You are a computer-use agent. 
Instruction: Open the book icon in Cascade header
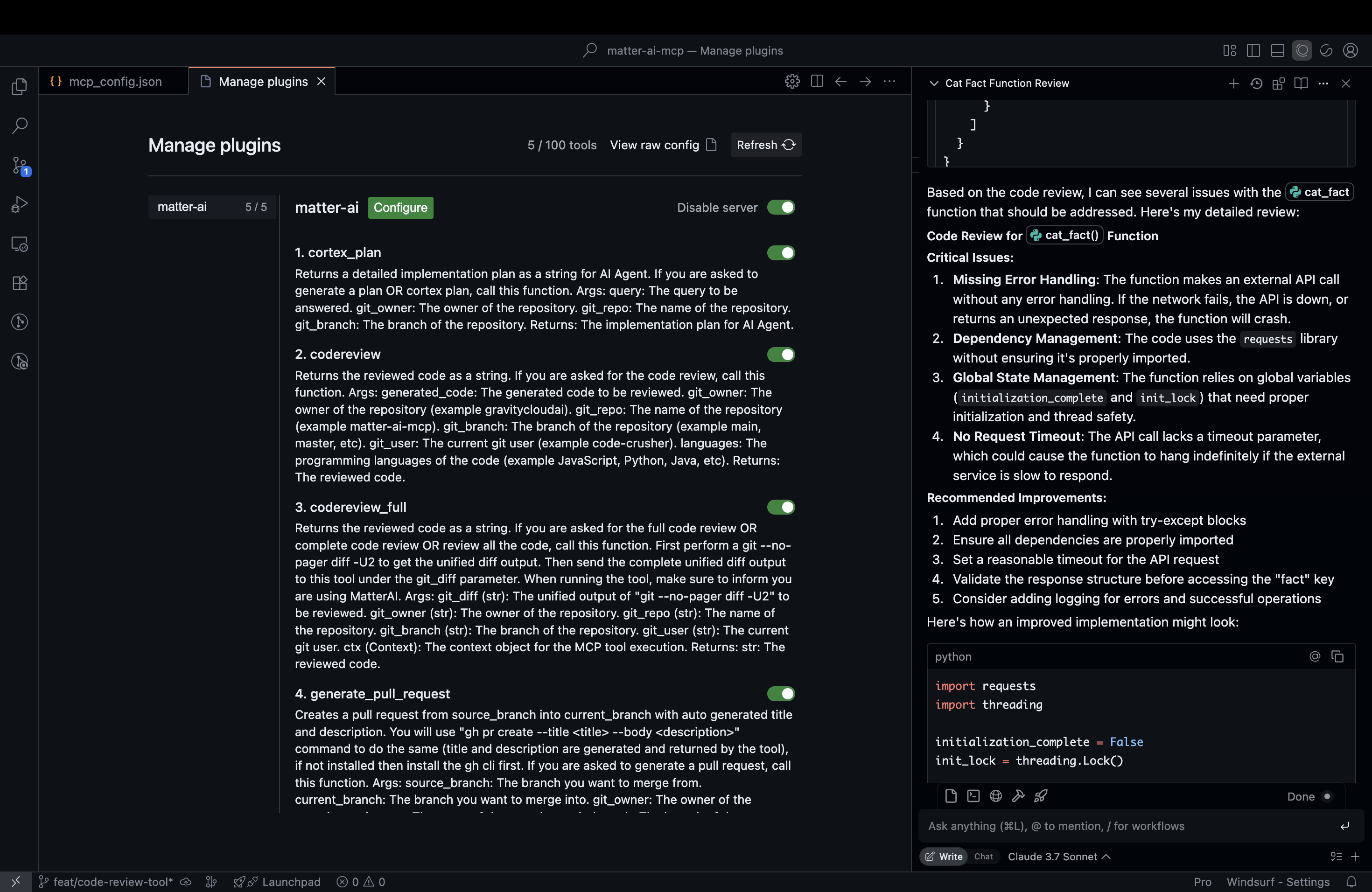[x=1301, y=84]
